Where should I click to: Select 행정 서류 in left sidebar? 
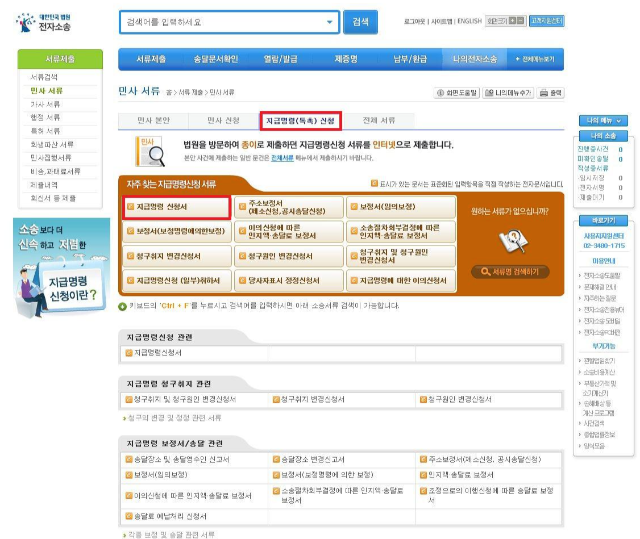(45, 118)
